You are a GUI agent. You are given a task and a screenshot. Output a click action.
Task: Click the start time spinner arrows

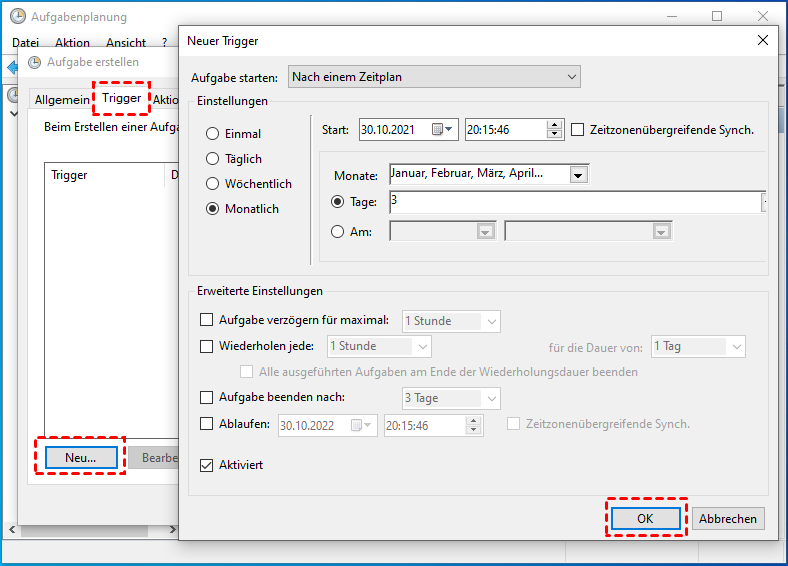click(x=555, y=129)
